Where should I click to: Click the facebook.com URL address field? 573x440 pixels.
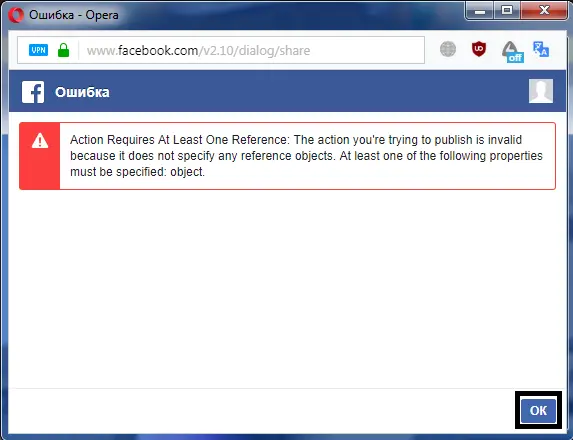221,50
